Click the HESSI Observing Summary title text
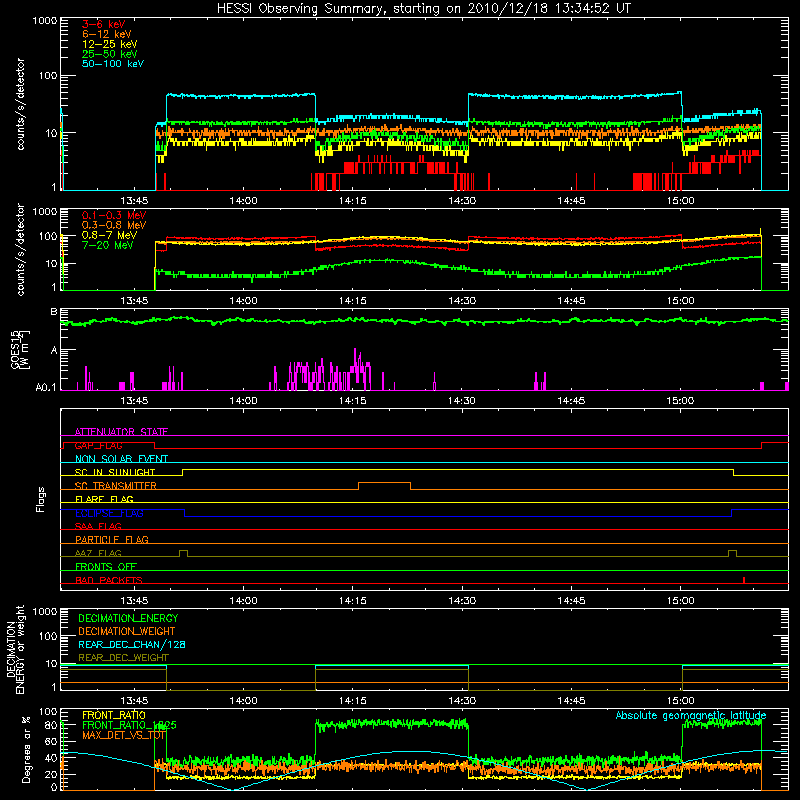 423,9
